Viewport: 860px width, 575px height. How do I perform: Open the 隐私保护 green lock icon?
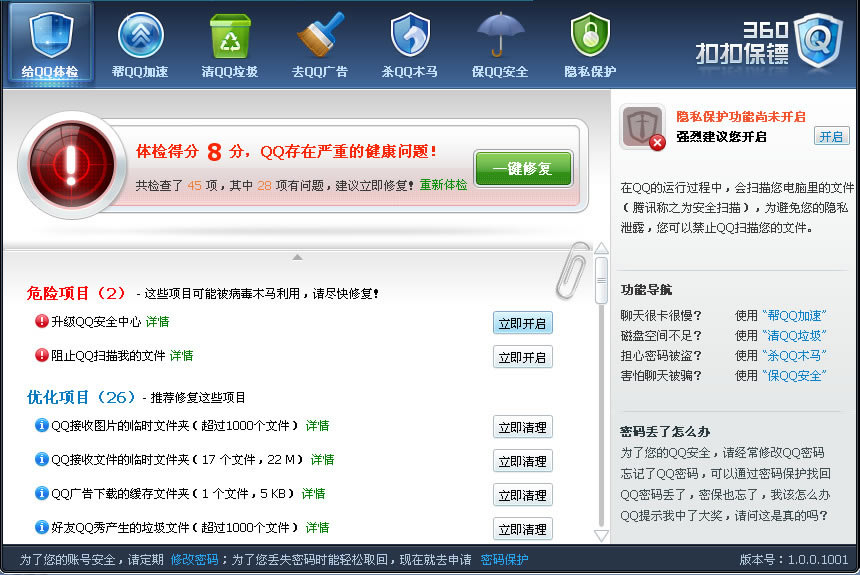pyautogui.click(x=590, y=35)
